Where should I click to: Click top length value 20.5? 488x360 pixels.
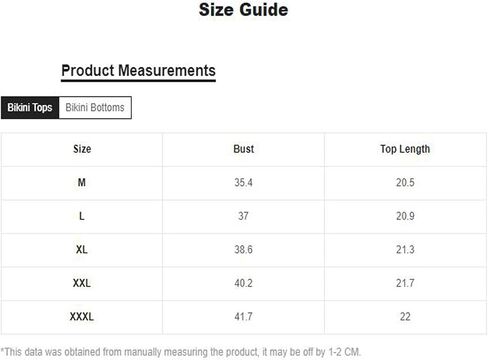tap(405, 183)
